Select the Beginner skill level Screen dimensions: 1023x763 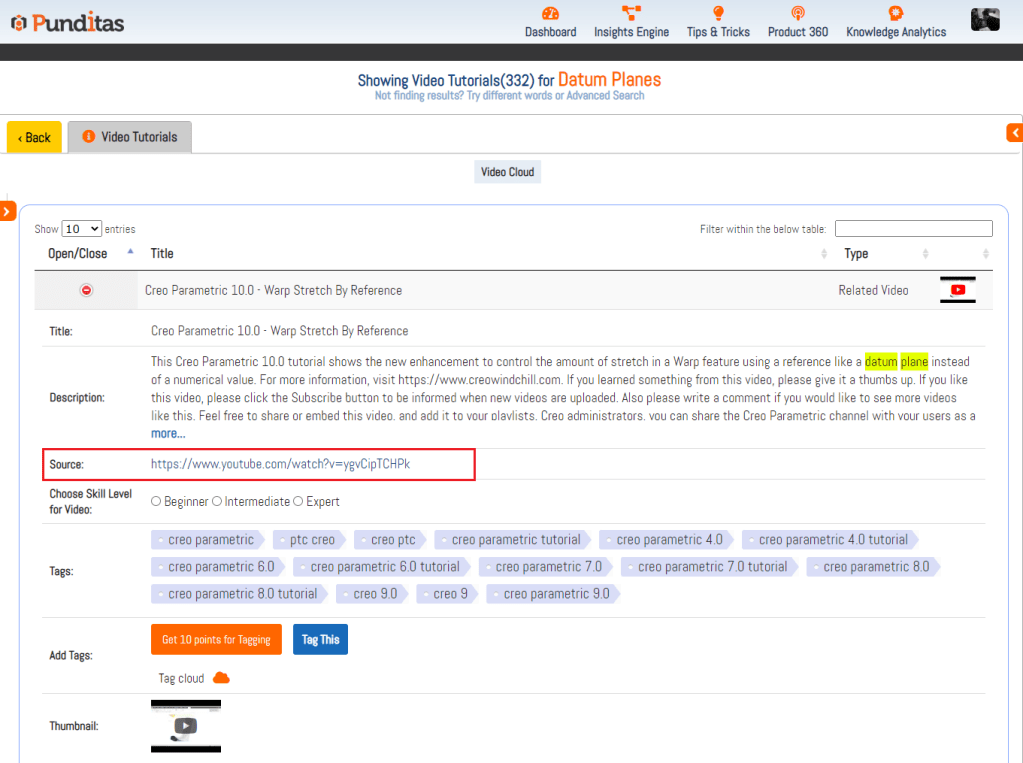tap(157, 501)
